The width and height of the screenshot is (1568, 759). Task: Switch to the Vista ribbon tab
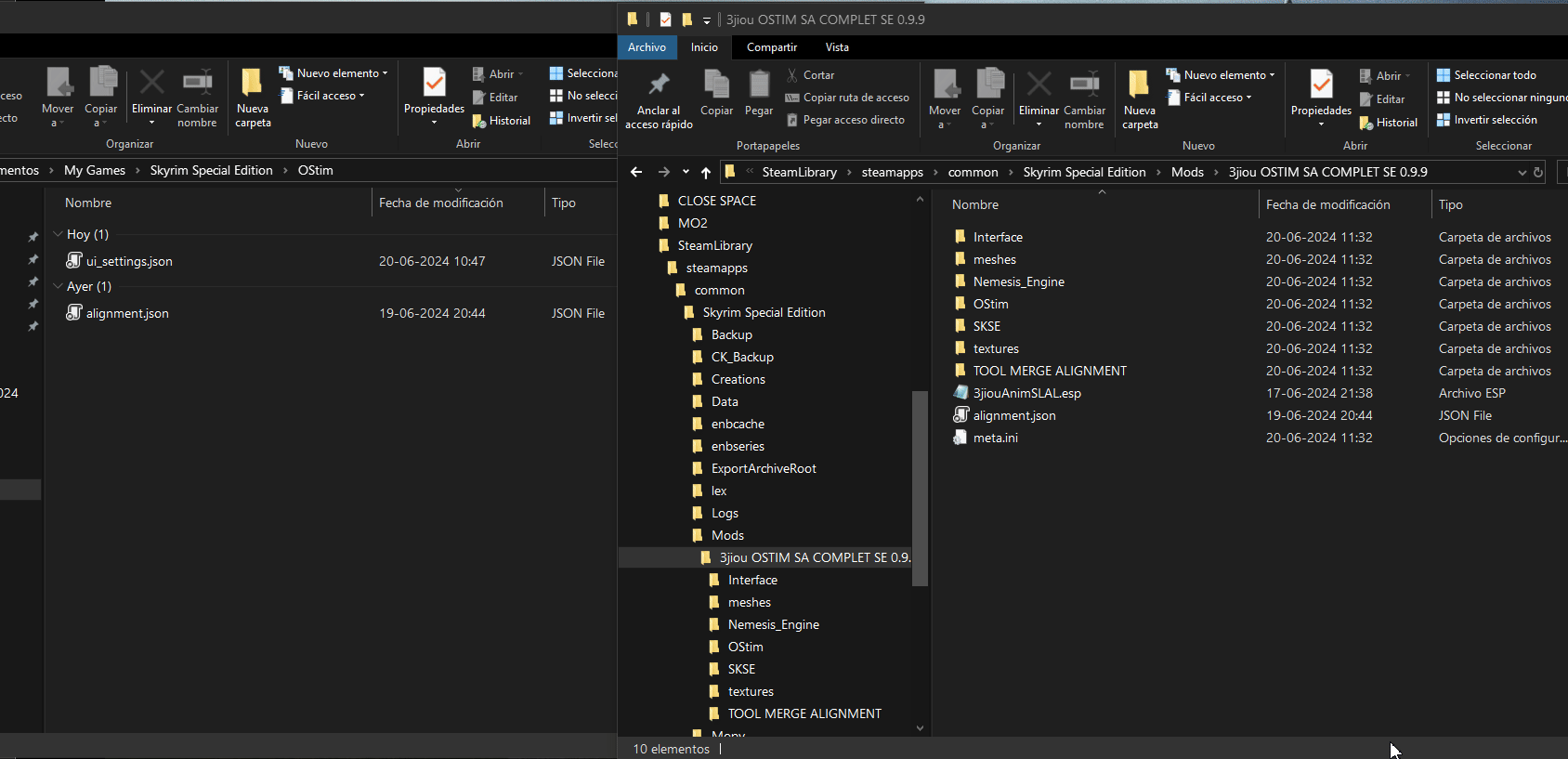837,47
